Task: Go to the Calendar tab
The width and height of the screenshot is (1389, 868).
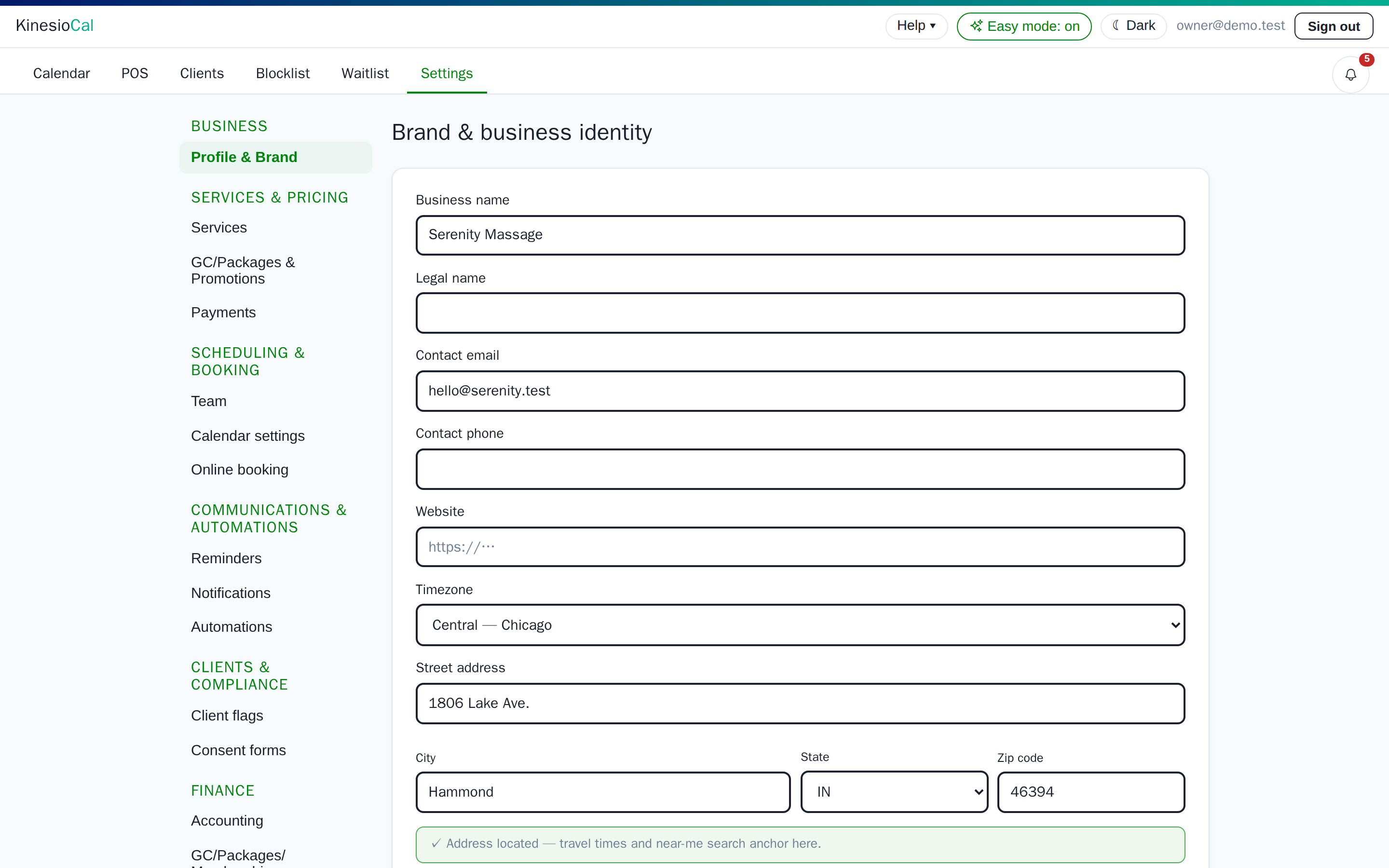Action: click(x=61, y=73)
